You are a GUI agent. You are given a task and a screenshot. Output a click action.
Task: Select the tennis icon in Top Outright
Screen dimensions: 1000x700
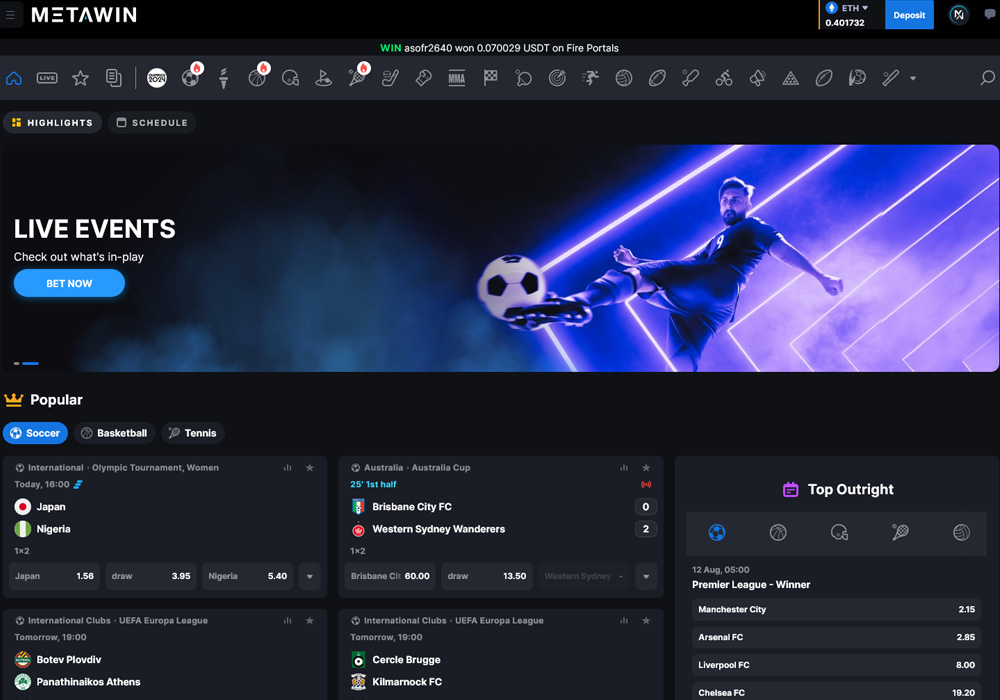(x=898, y=533)
